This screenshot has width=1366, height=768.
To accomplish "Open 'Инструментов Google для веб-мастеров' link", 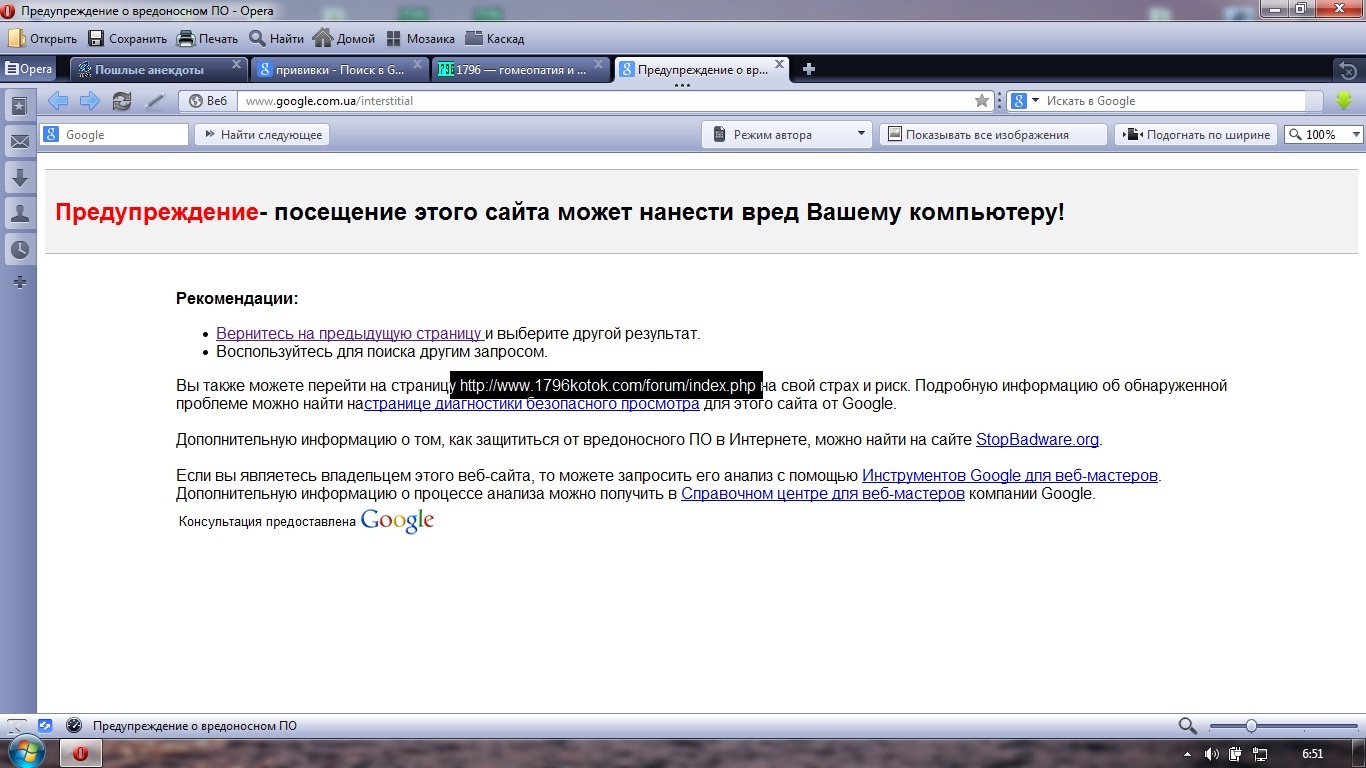I will pos(1010,476).
